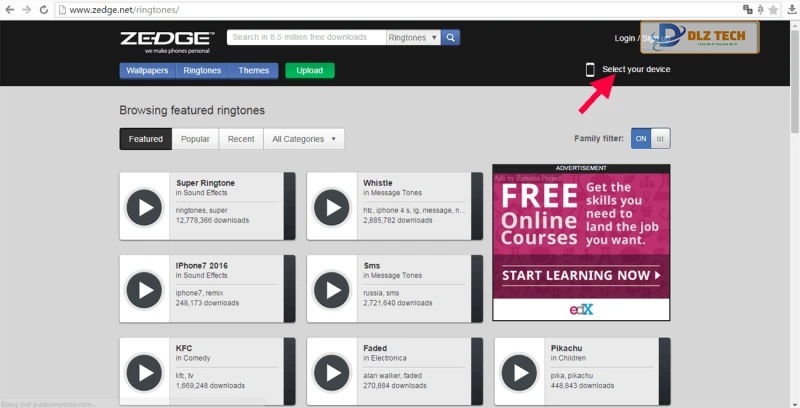800x408 pixels.
Task: Play the IPhone7 2016 ringtone
Action: pyautogui.click(x=145, y=289)
